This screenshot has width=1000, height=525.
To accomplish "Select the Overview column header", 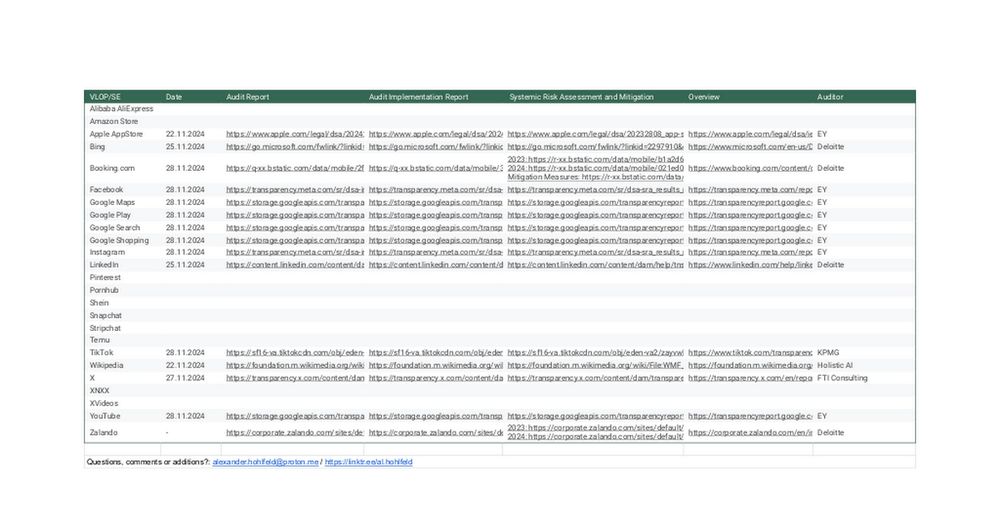I will click(703, 97).
